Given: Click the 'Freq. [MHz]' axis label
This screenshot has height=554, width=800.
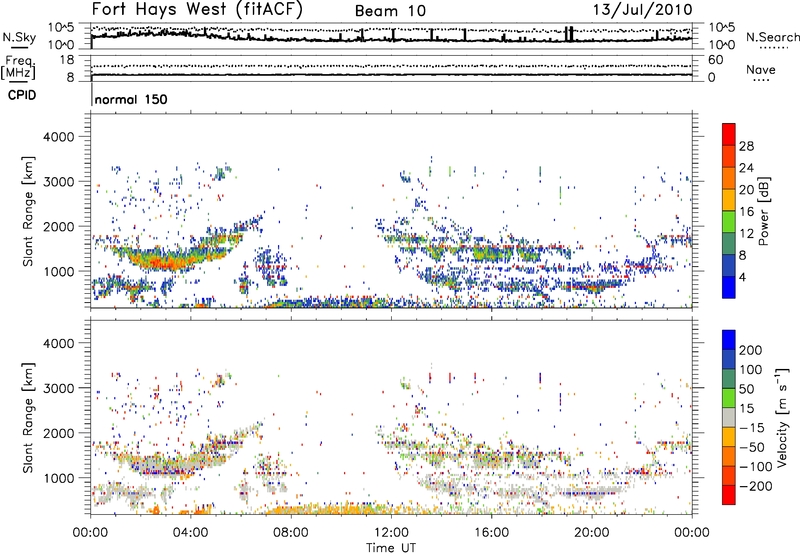Looking at the screenshot, I should 18,68.
